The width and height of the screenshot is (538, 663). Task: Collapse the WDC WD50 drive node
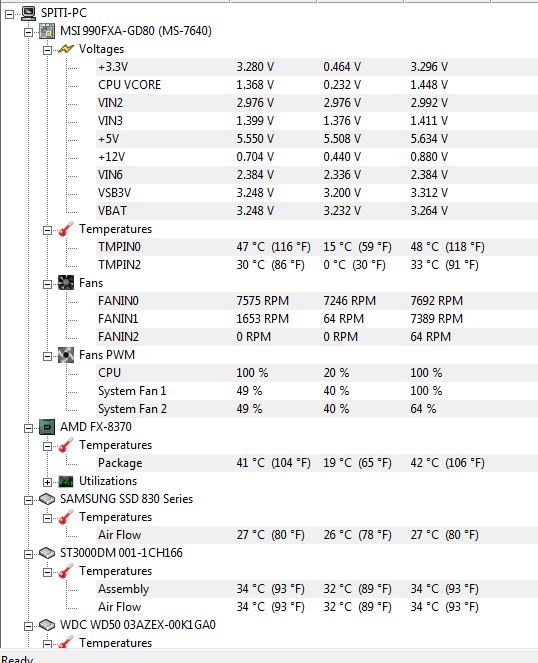point(28,626)
